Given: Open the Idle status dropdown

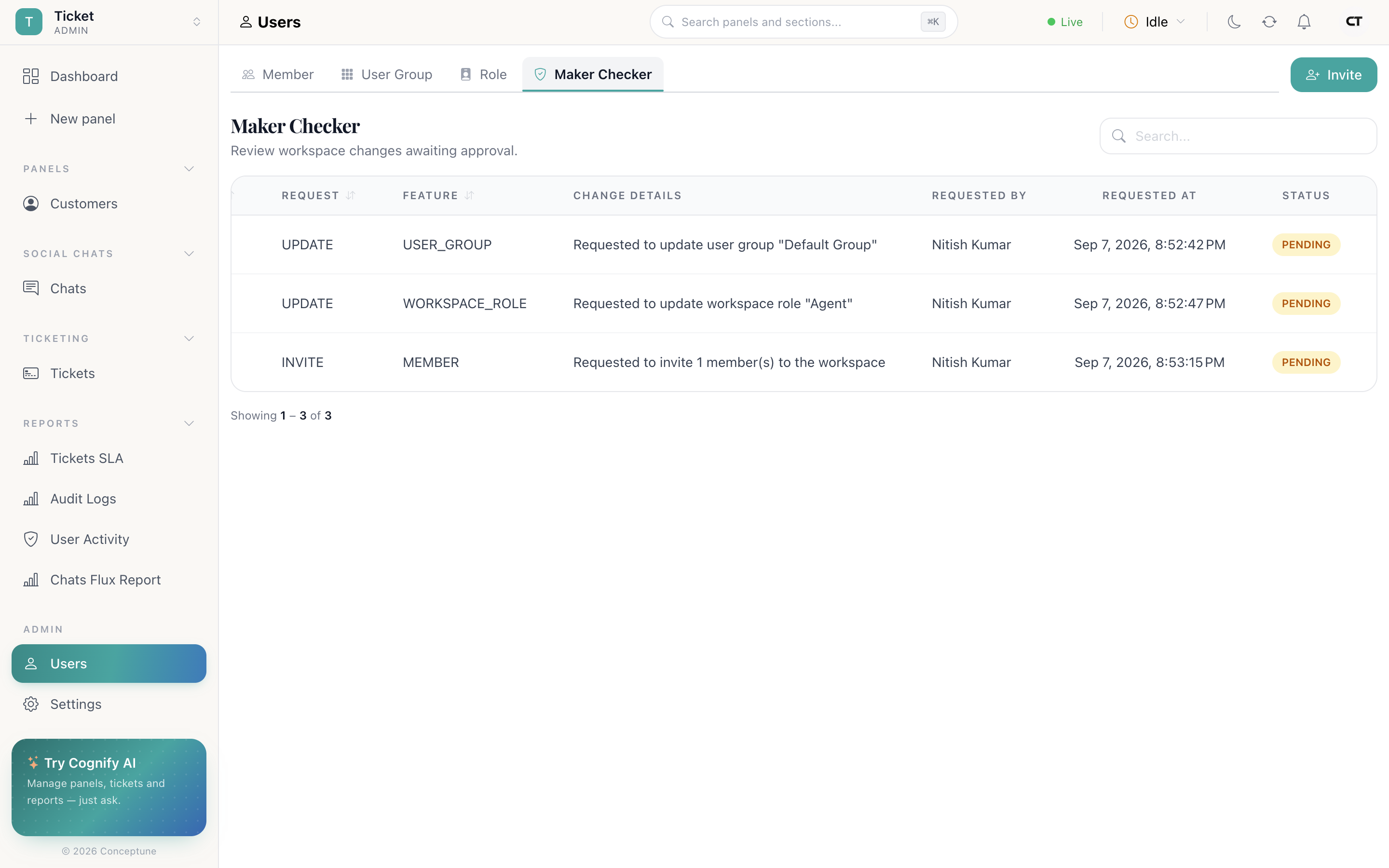Looking at the screenshot, I should point(1154,22).
